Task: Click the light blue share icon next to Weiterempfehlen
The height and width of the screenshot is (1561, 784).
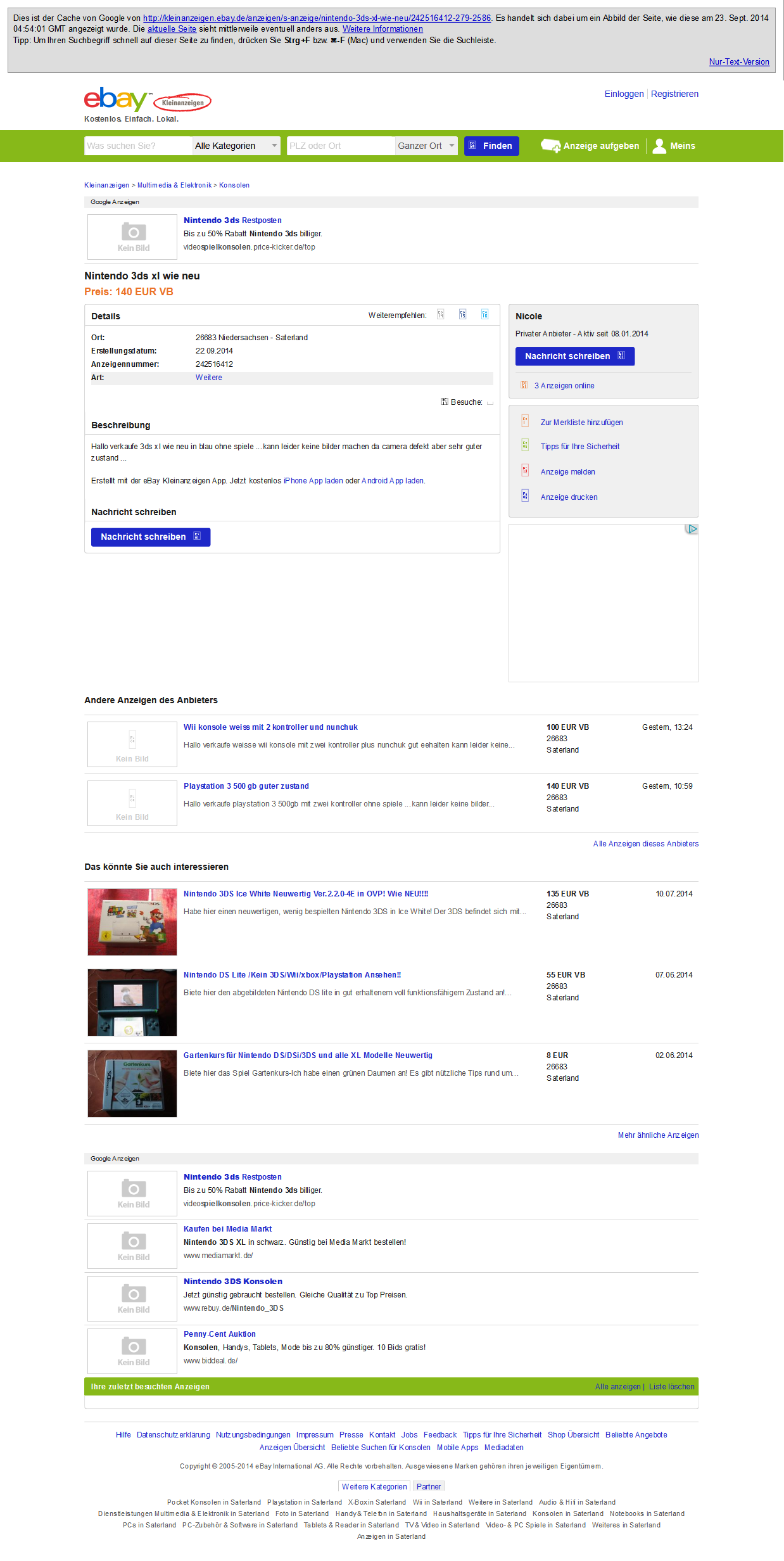Action: click(x=485, y=314)
